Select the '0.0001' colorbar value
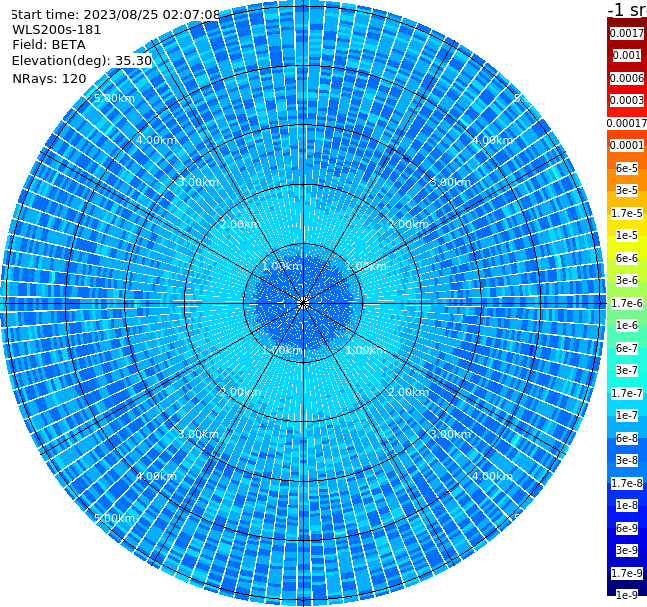The width and height of the screenshot is (647, 607). 627,145
